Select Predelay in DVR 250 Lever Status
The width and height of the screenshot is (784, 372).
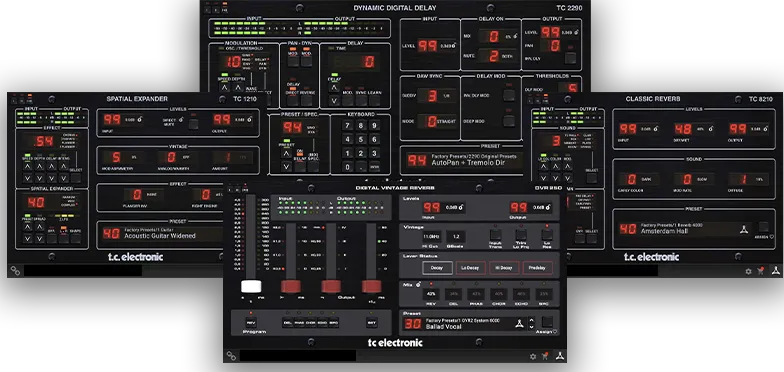click(538, 268)
